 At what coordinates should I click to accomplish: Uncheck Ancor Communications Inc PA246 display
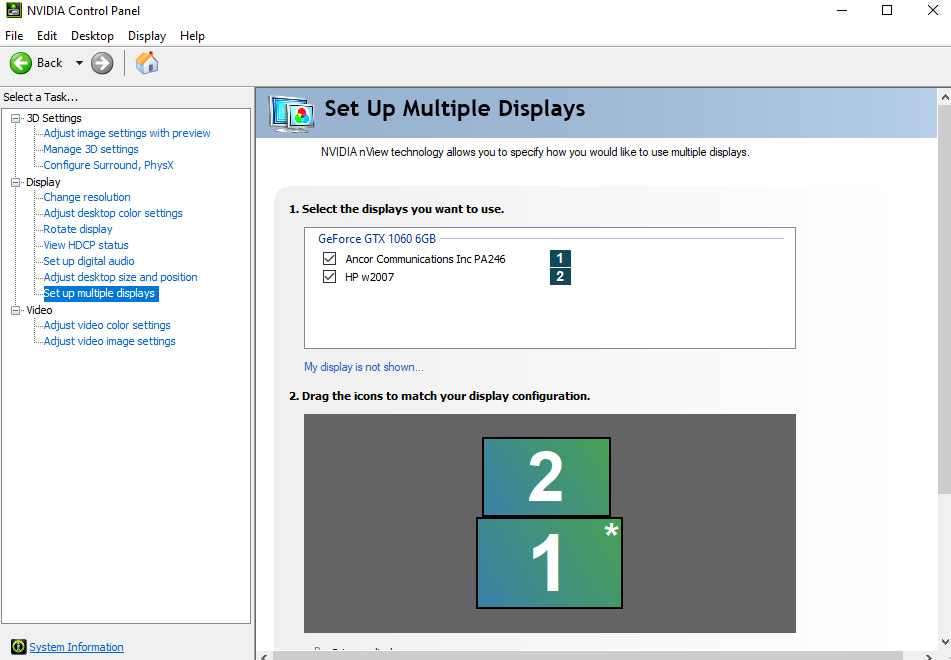[329, 258]
